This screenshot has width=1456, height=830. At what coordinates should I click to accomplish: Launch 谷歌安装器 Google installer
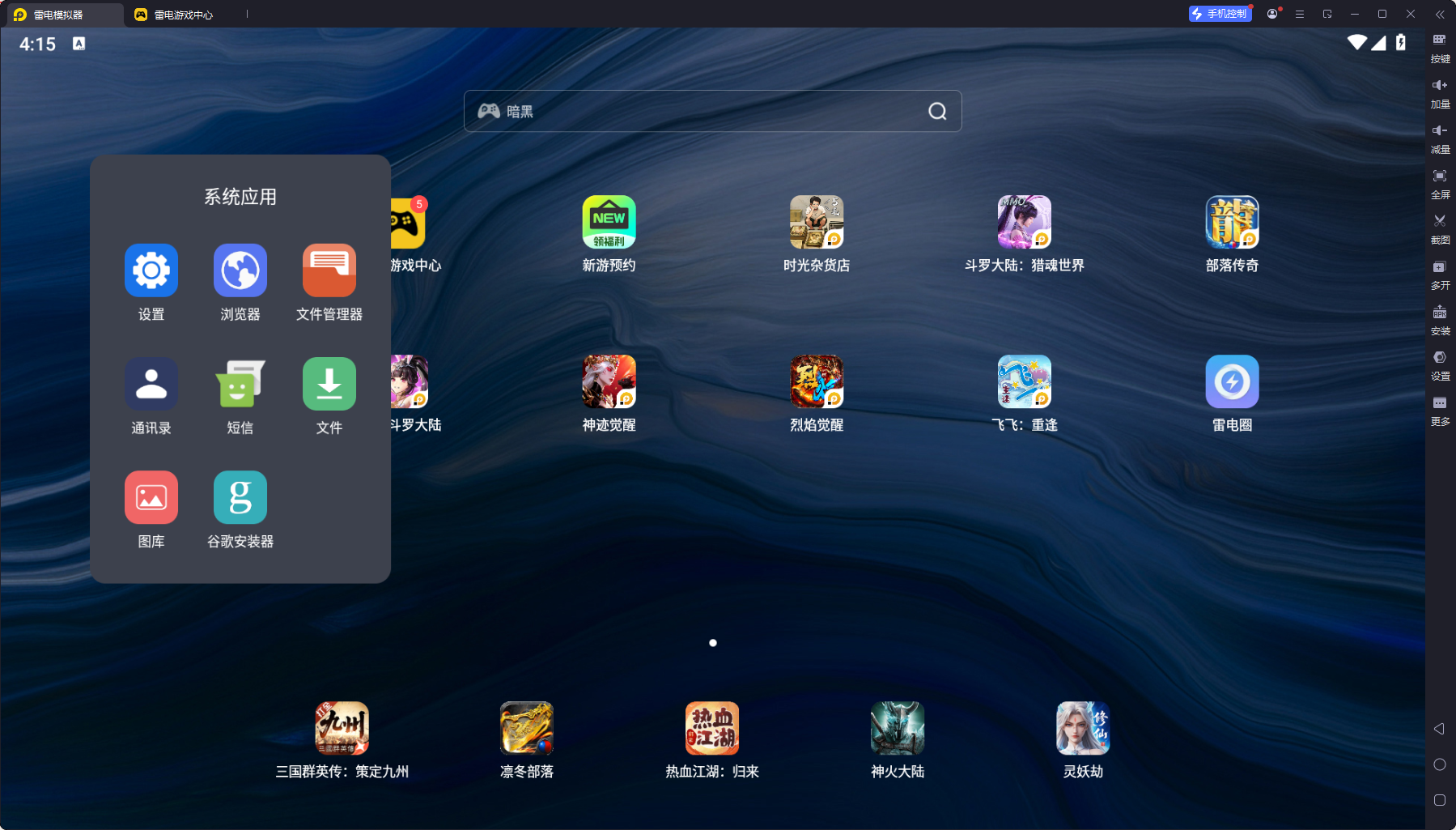pos(240,497)
